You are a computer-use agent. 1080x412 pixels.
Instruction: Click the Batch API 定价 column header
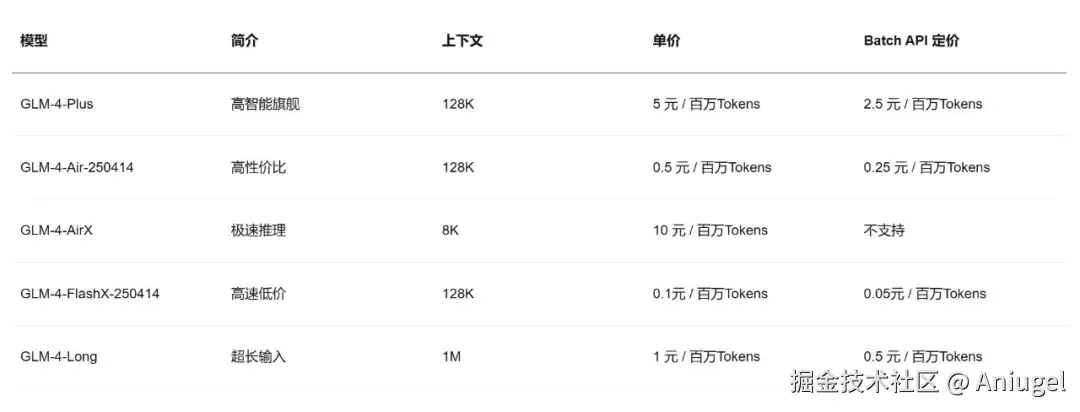911,41
